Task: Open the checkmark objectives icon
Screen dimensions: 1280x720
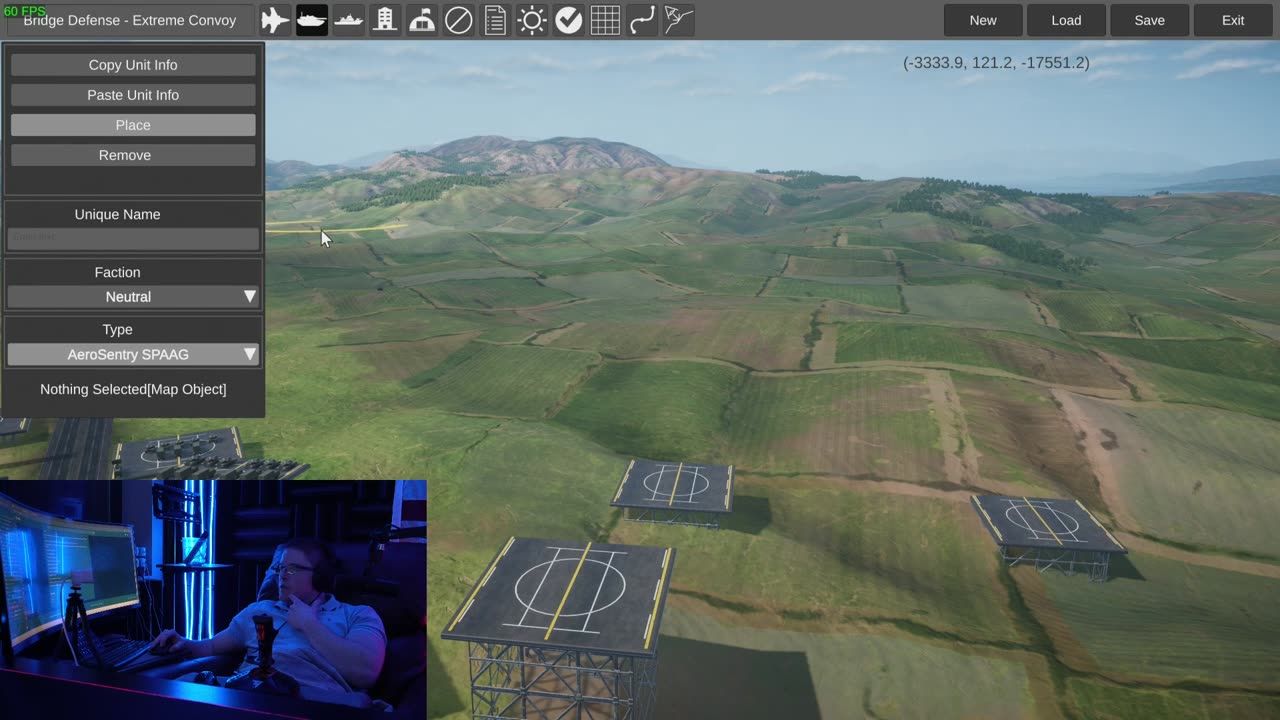Action: (568, 20)
